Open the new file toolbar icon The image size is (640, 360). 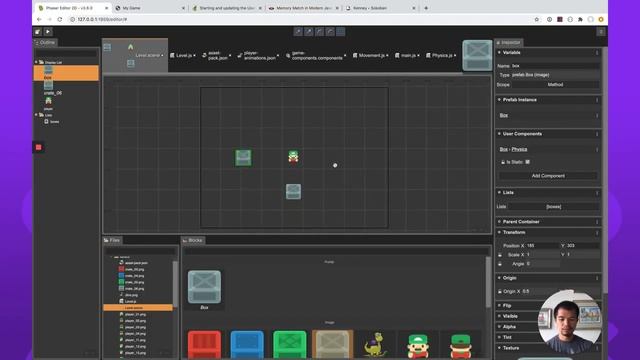tap(38, 32)
